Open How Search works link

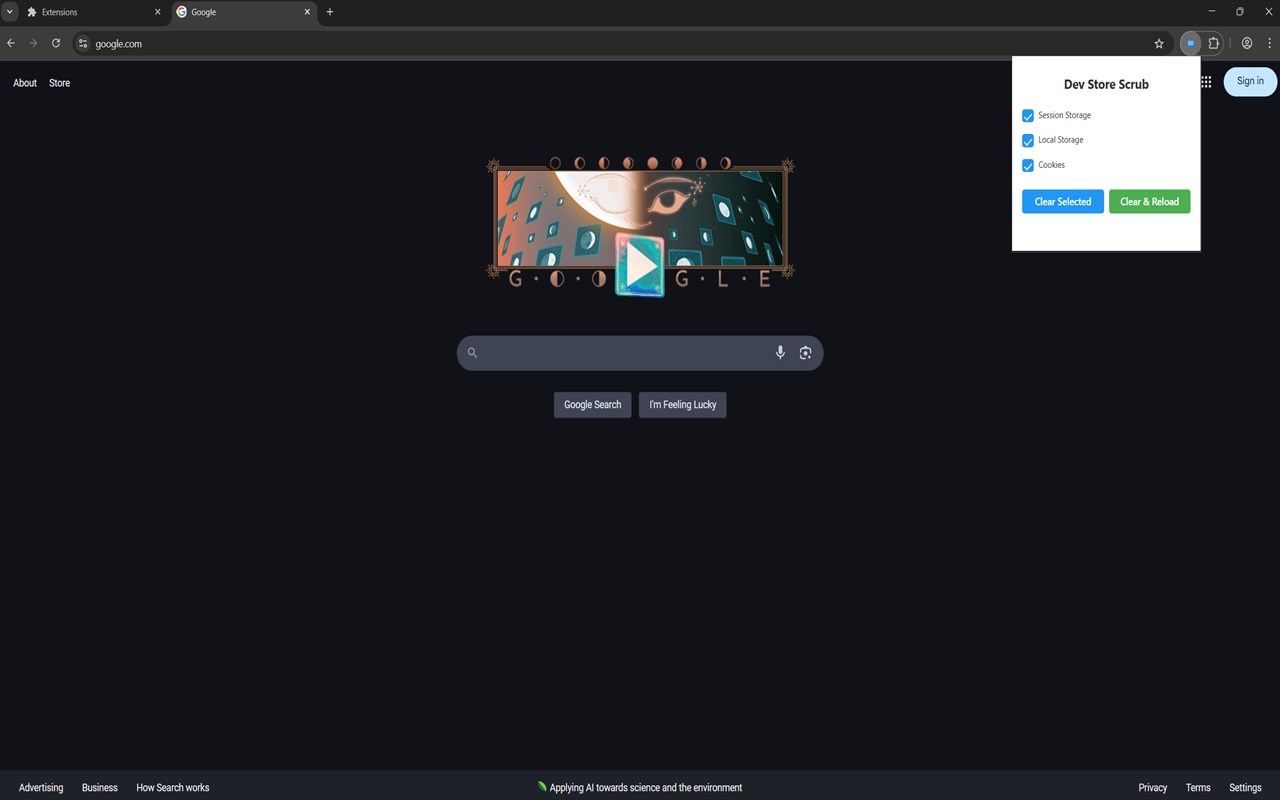(173, 787)
